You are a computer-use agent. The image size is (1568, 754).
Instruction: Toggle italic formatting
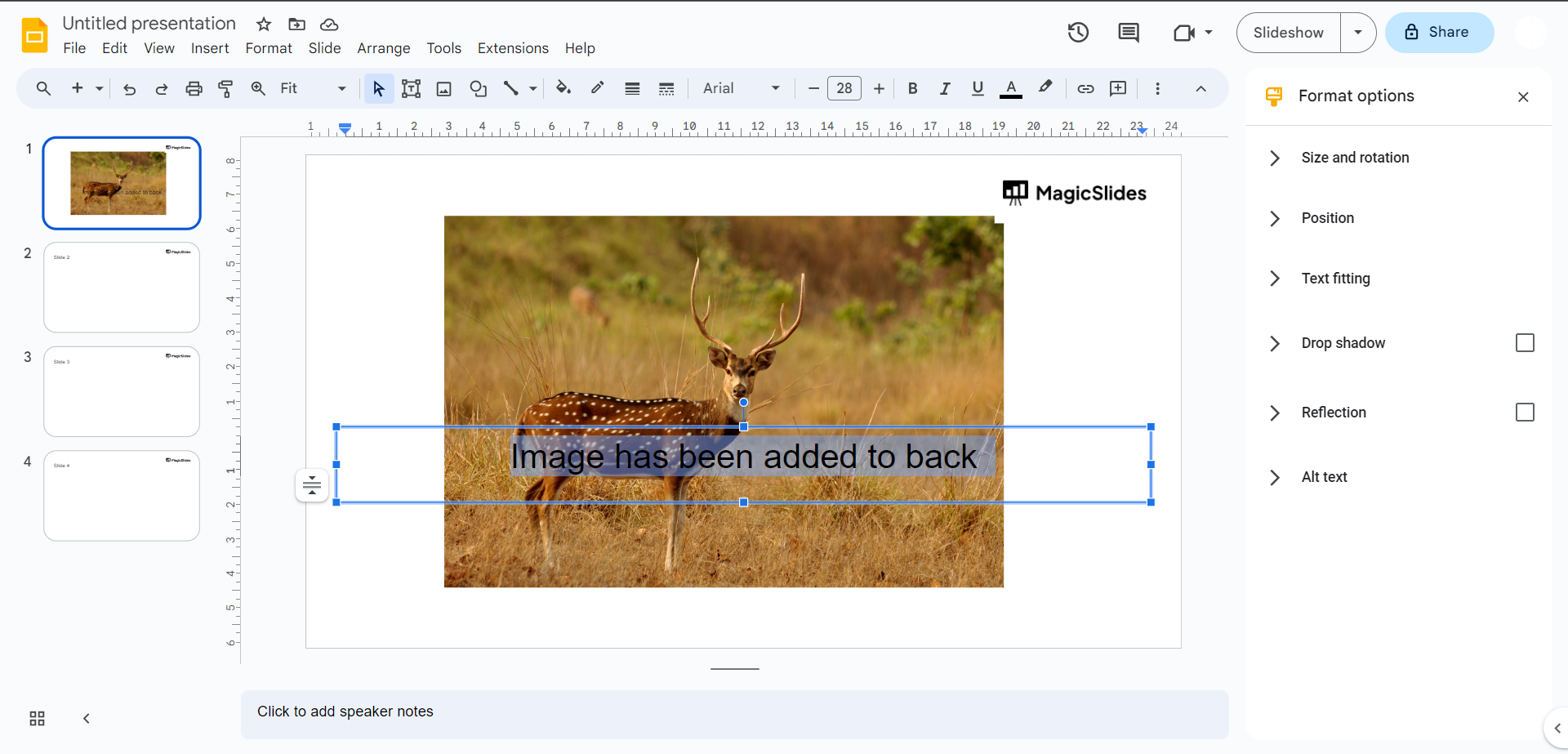pos(945,88)
